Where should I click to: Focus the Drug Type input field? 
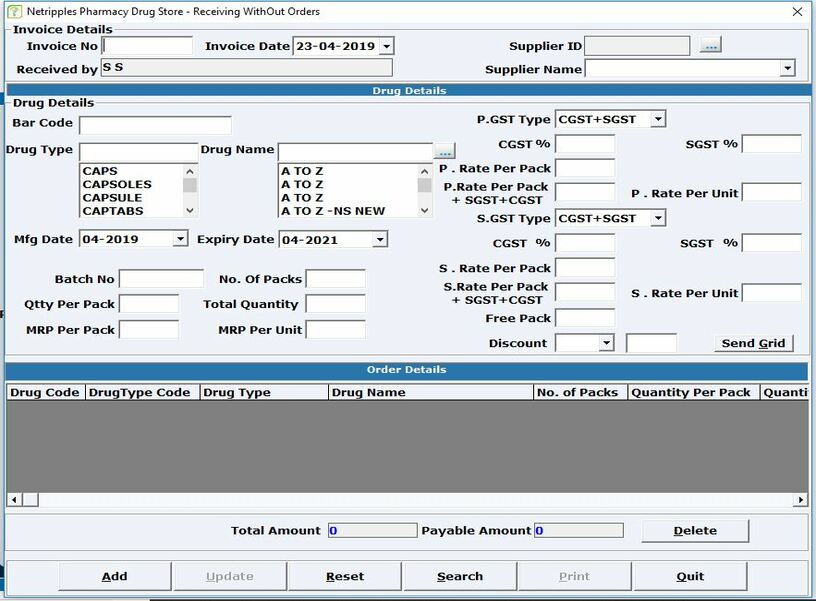pyautogui.click(x=138, y=152)
